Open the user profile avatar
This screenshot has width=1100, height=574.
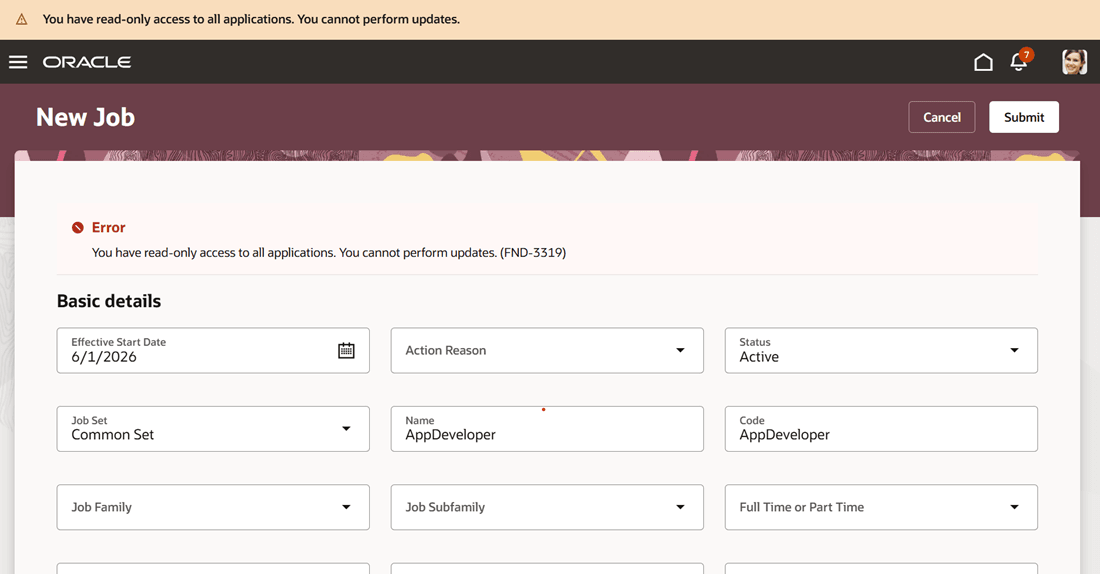(x=1074, y=62)
